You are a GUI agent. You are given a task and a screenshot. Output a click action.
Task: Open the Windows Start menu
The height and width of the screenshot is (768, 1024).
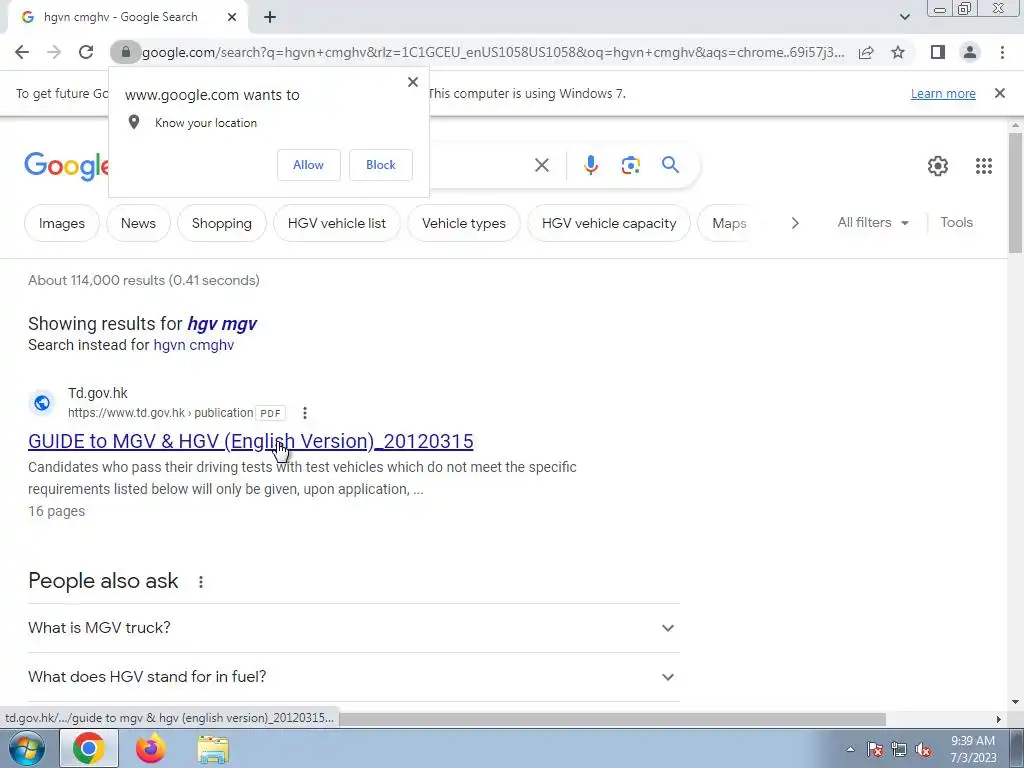click(26, 748)
